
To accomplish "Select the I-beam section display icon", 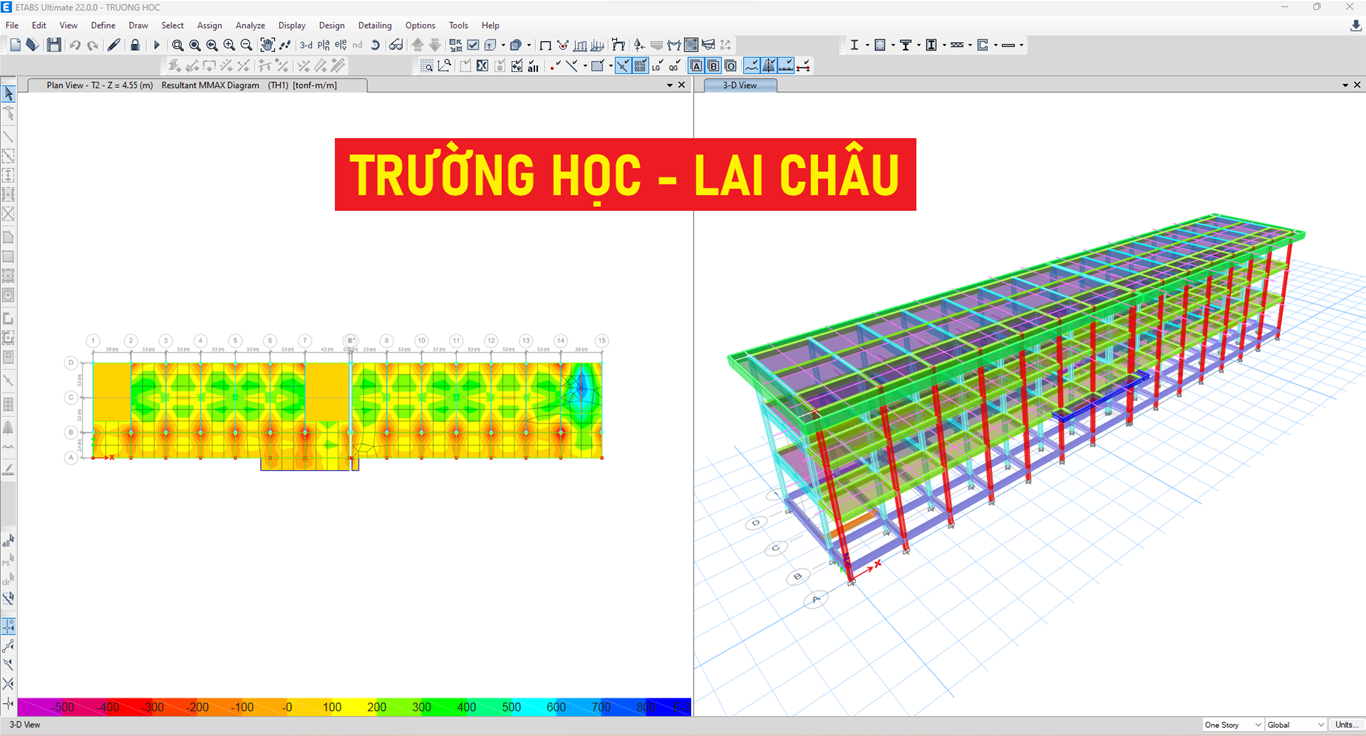I will (x=854, y=45).
